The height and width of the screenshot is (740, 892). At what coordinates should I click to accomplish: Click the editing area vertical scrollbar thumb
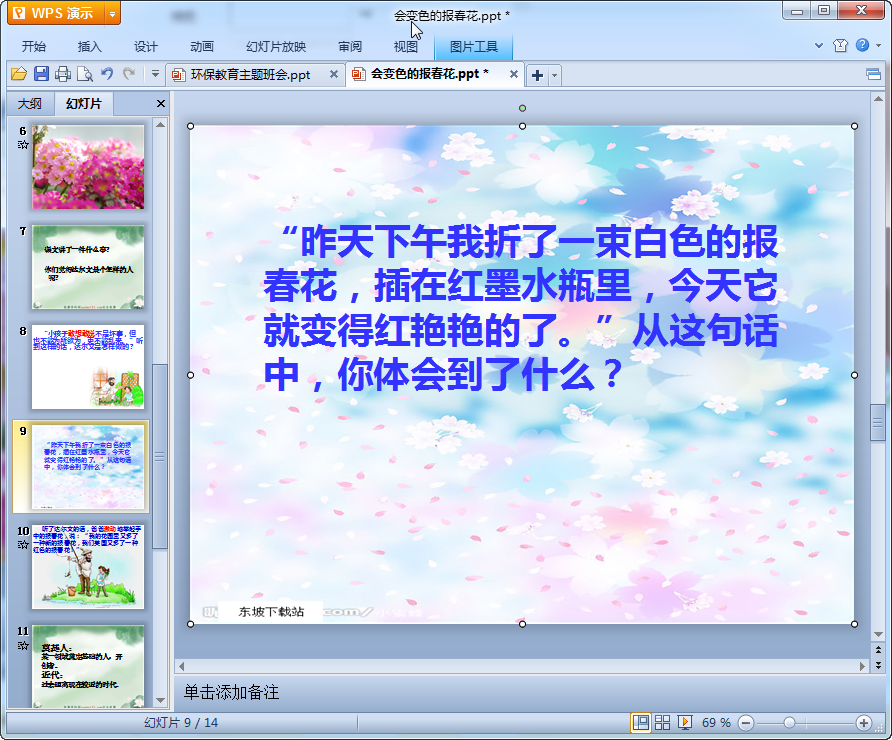(x=878, y=422)
